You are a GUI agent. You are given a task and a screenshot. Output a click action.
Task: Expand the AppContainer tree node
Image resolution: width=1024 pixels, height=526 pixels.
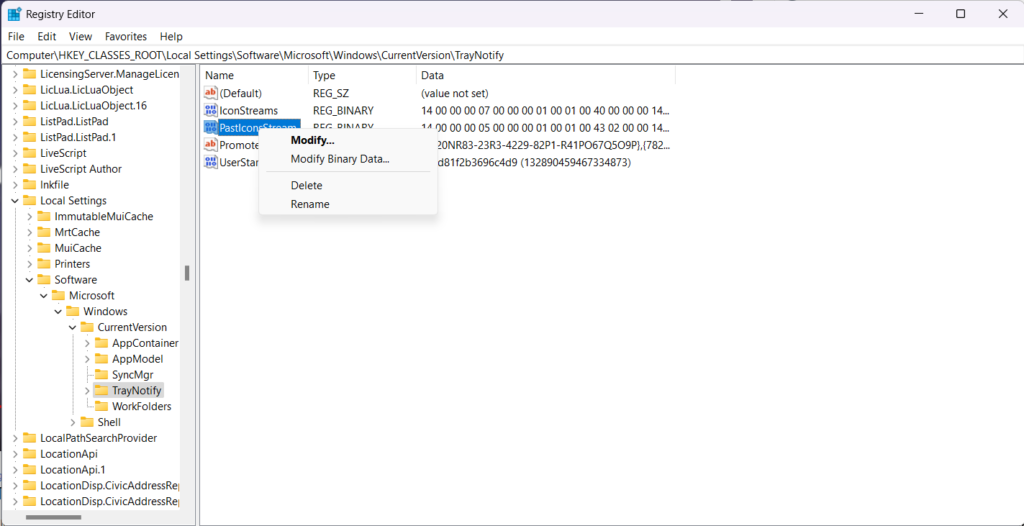pos(87,343)
